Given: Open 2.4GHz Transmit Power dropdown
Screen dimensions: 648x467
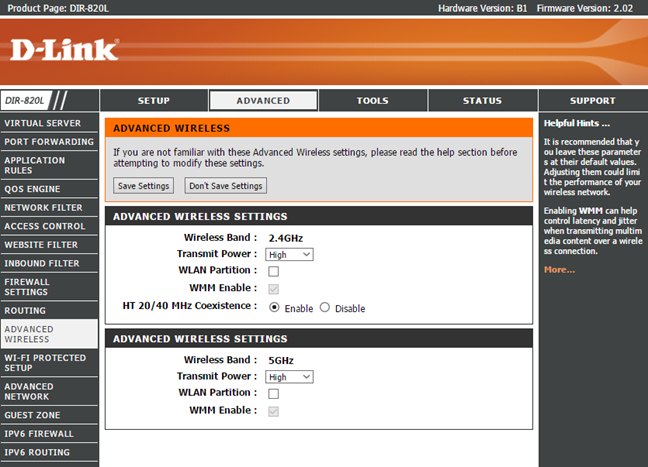Looking at the screenshot, I should point(289,255).
